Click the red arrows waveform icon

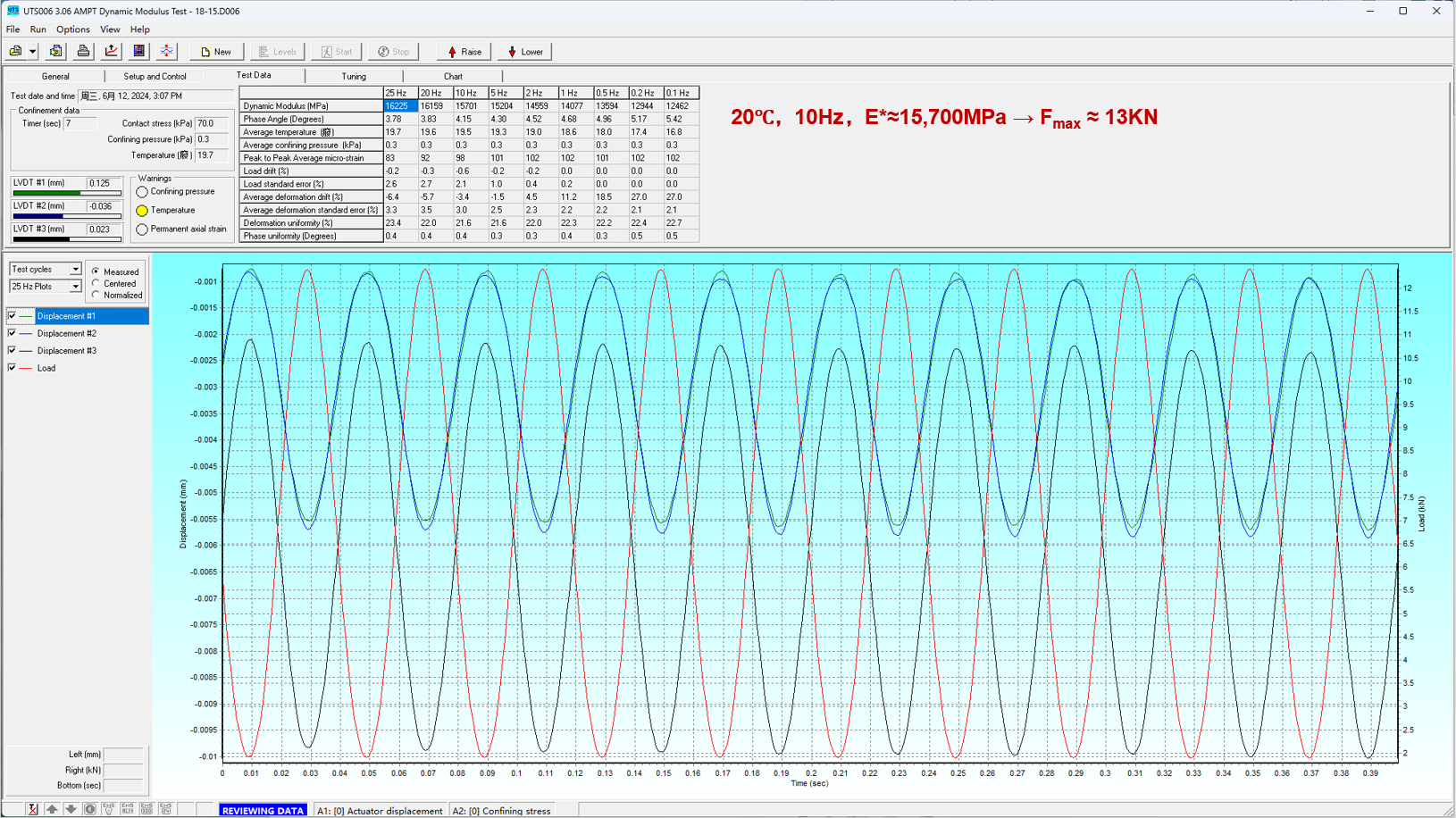click(166, 52)
